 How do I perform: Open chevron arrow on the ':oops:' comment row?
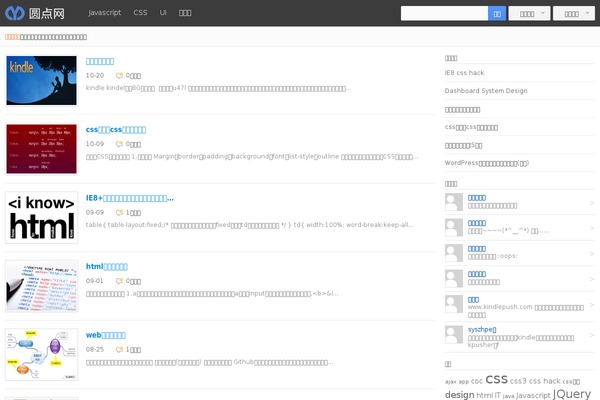(592, 253)
